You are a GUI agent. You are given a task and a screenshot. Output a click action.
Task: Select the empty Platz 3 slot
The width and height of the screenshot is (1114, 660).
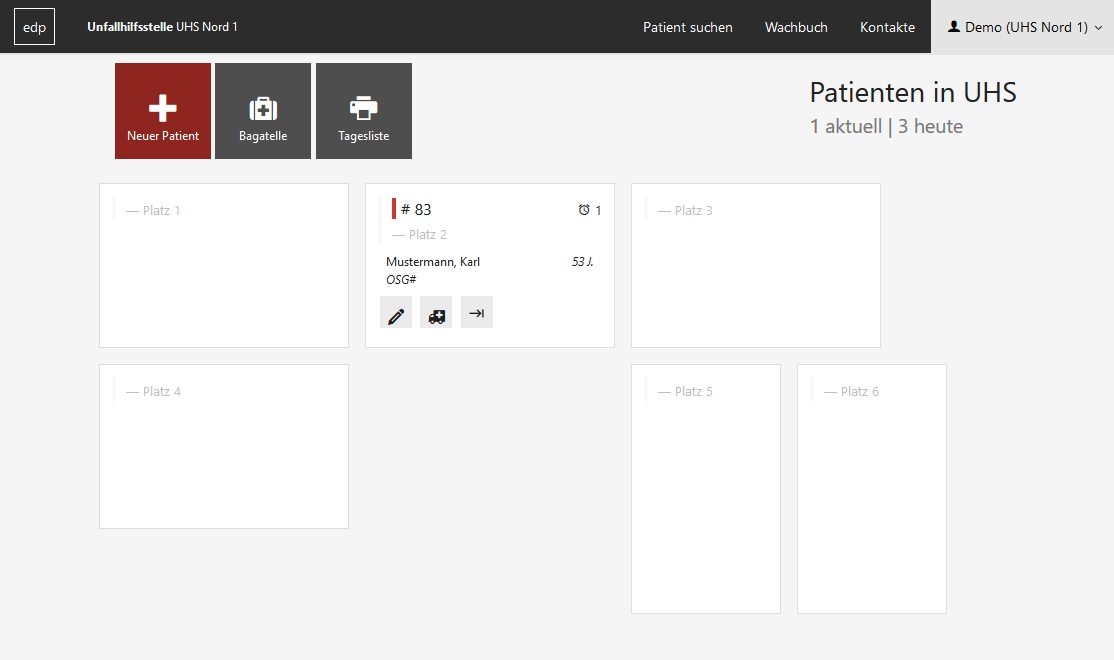(x=756, y=266)
